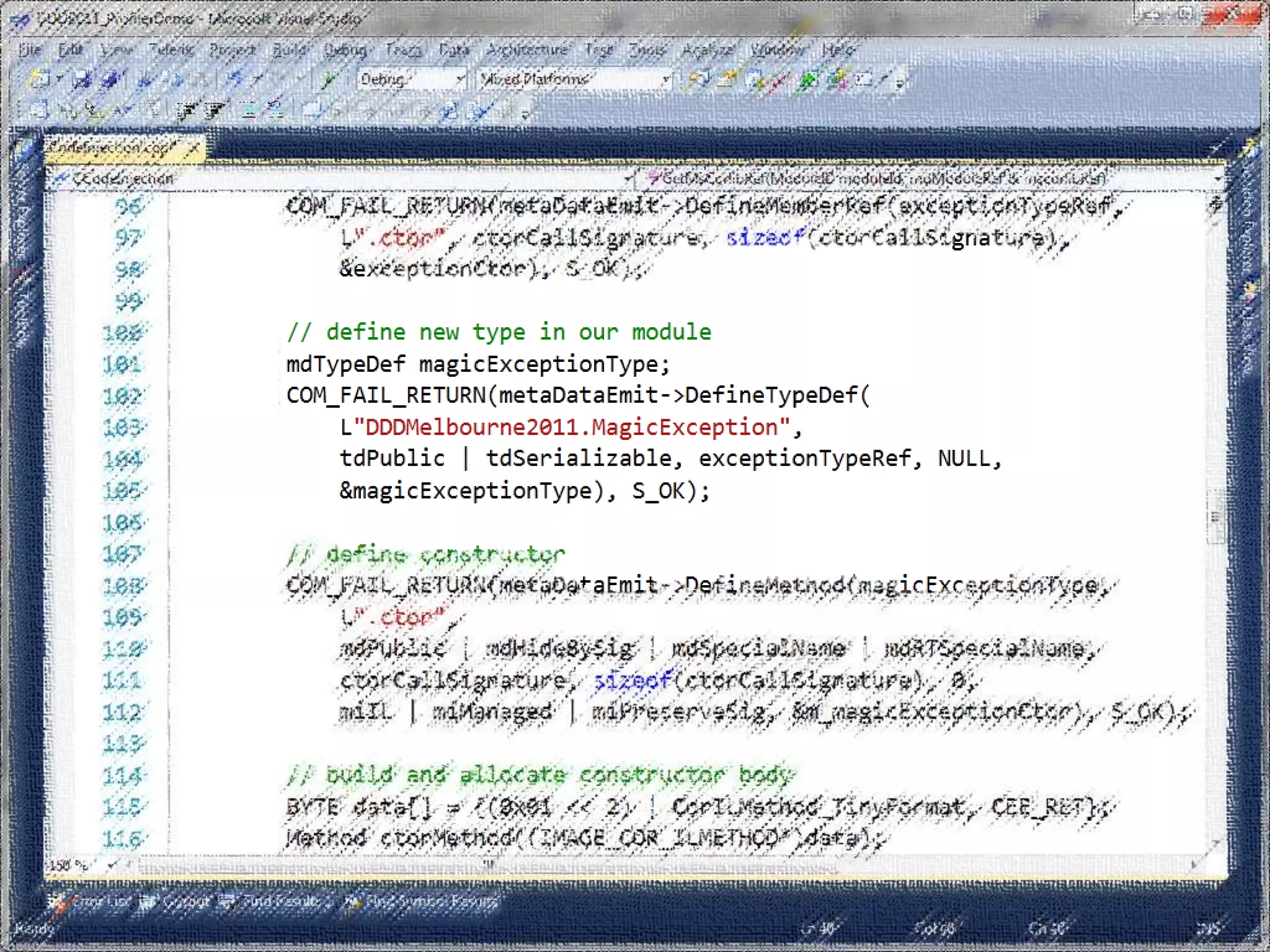
Task: Click the New Project toolbar icon
Action: (x=40, y=79)
